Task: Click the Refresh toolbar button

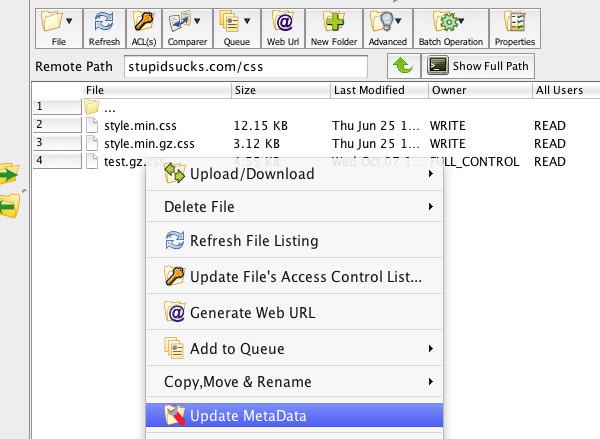Action: [x=104, y=29]
